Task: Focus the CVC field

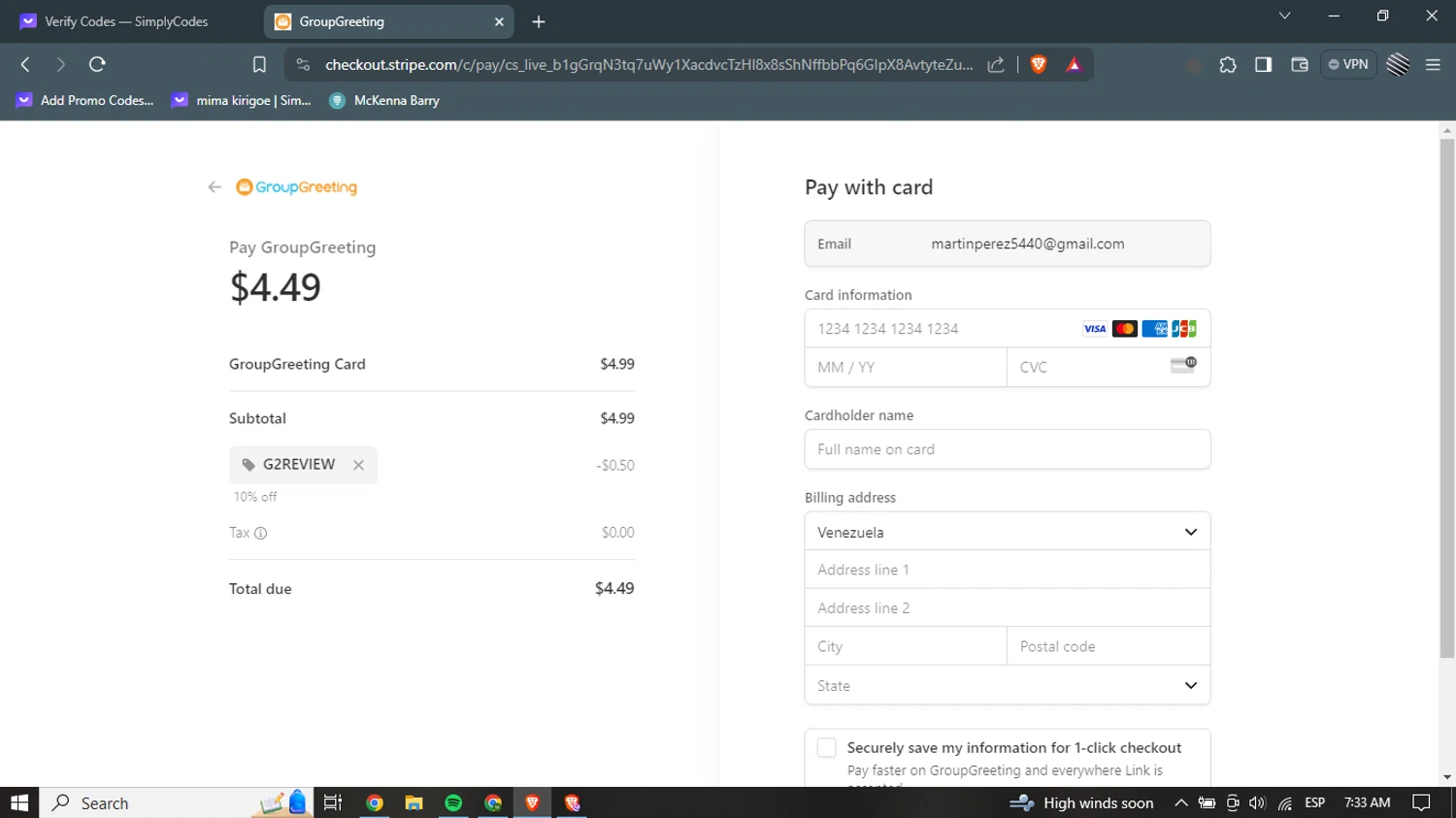Action: pyautogui.click(x=1109, y=368)
